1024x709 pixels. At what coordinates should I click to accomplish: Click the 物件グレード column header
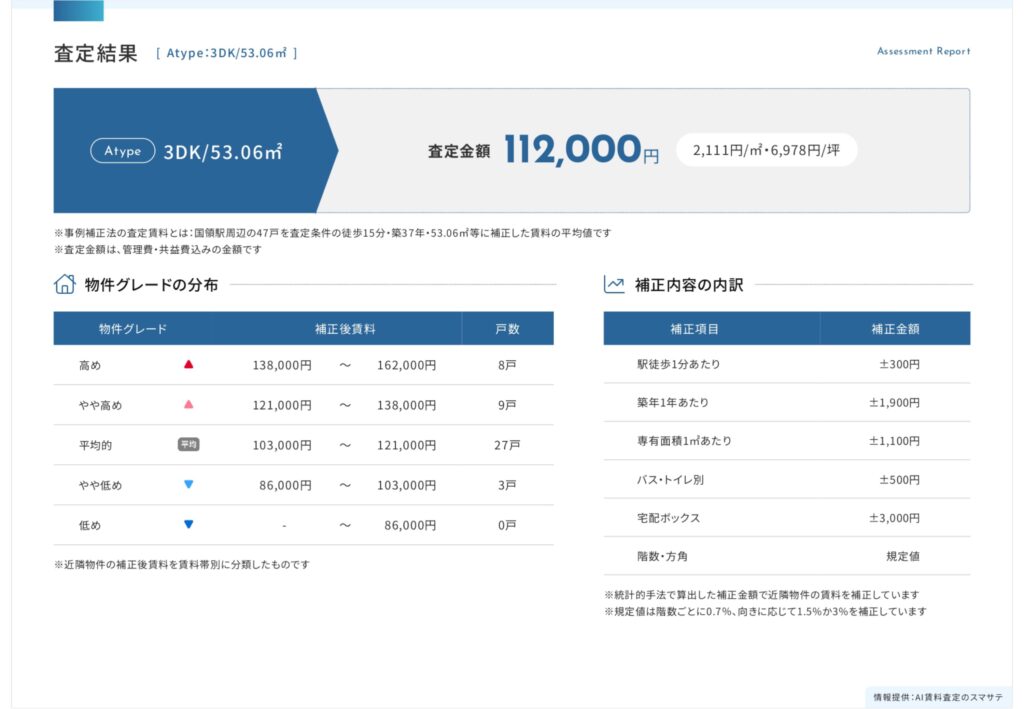click(133, 329)
